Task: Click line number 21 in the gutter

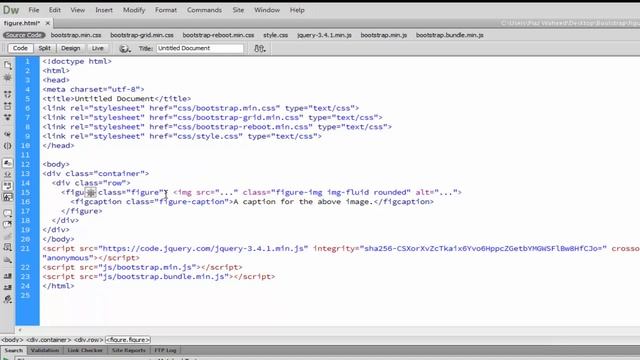Action: (x=25, y=249)
